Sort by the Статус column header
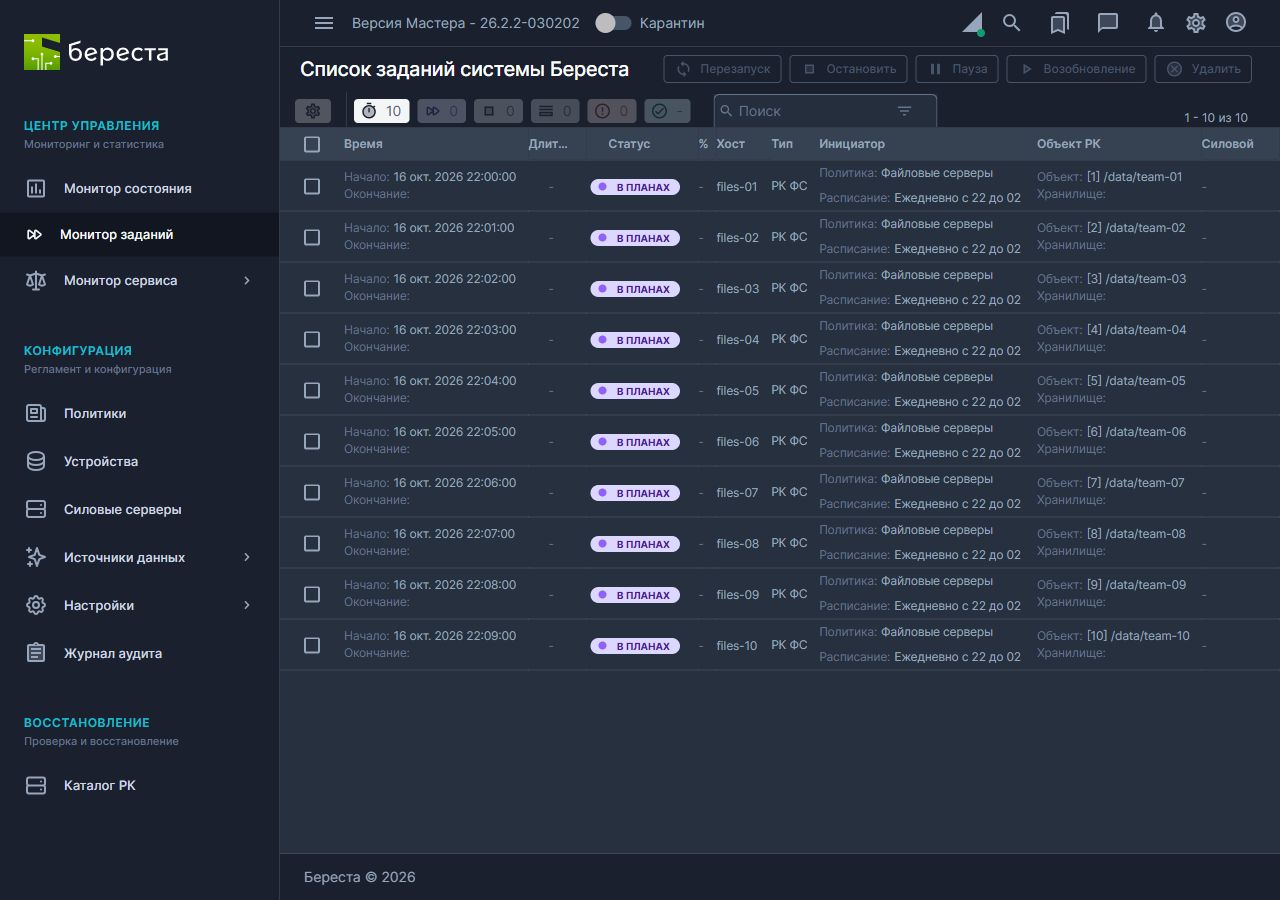Image resolution: width=1280 pixels, height=900 pixels. [629, 144]
